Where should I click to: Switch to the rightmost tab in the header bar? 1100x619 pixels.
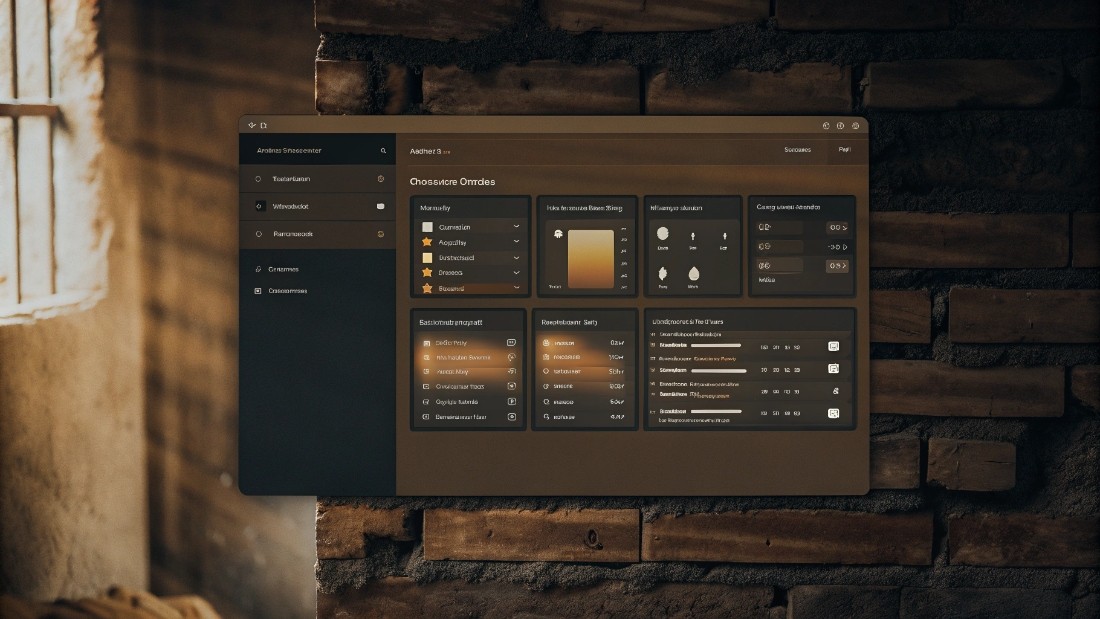[x=844, y=150]
